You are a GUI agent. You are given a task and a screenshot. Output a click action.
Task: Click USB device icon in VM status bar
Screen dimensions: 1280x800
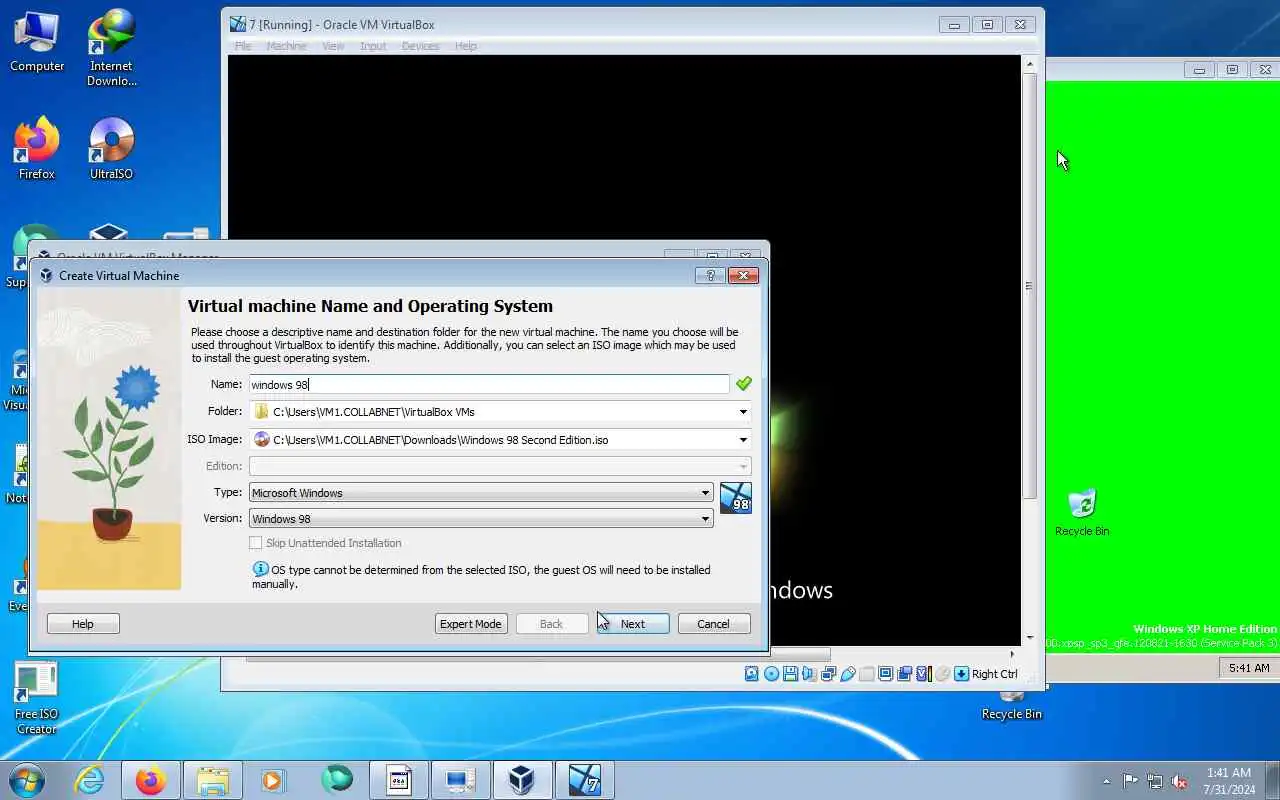[848, 674]
